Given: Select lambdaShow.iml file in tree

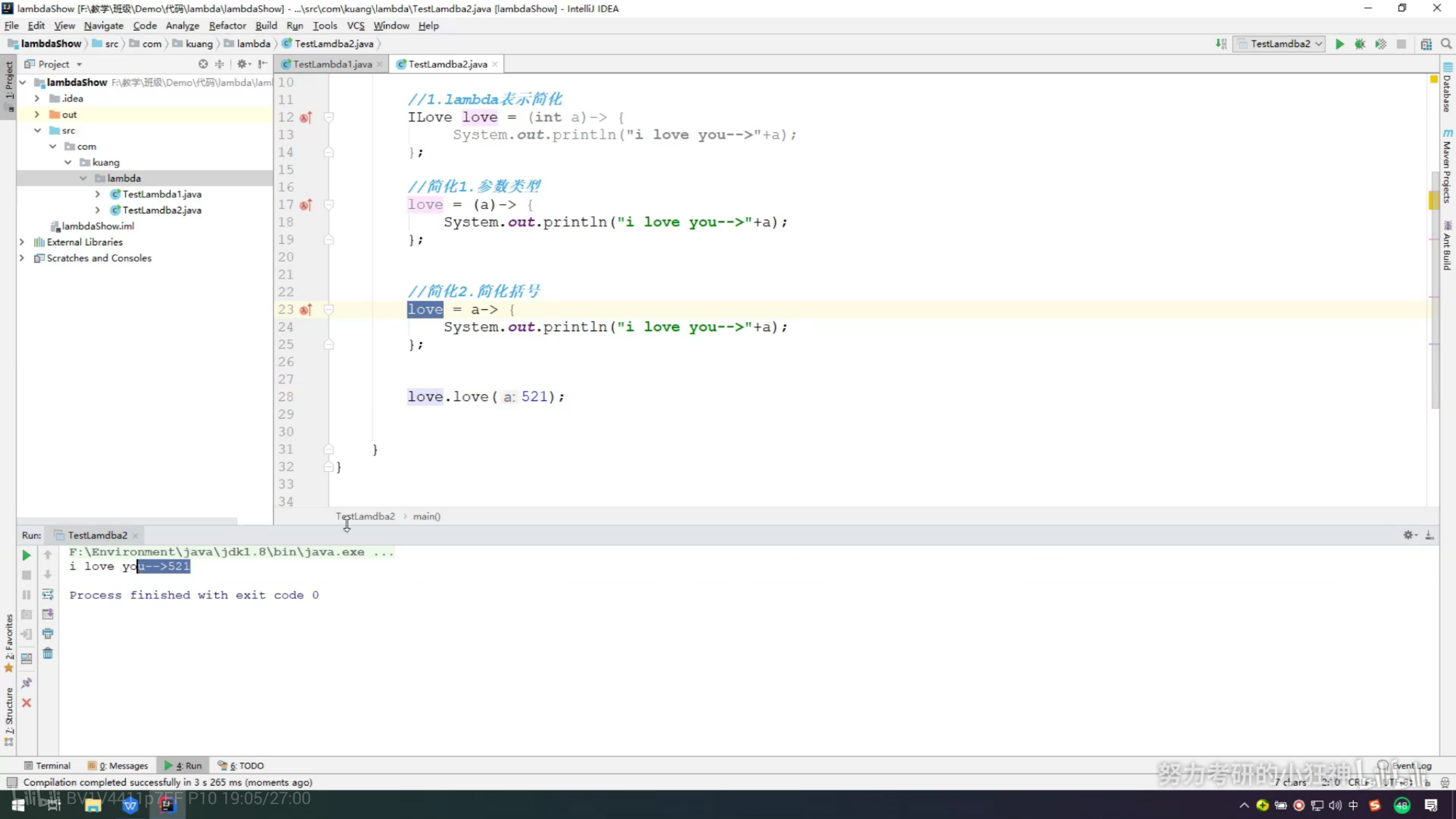Looking at the screenshot, I should point(97,226).
